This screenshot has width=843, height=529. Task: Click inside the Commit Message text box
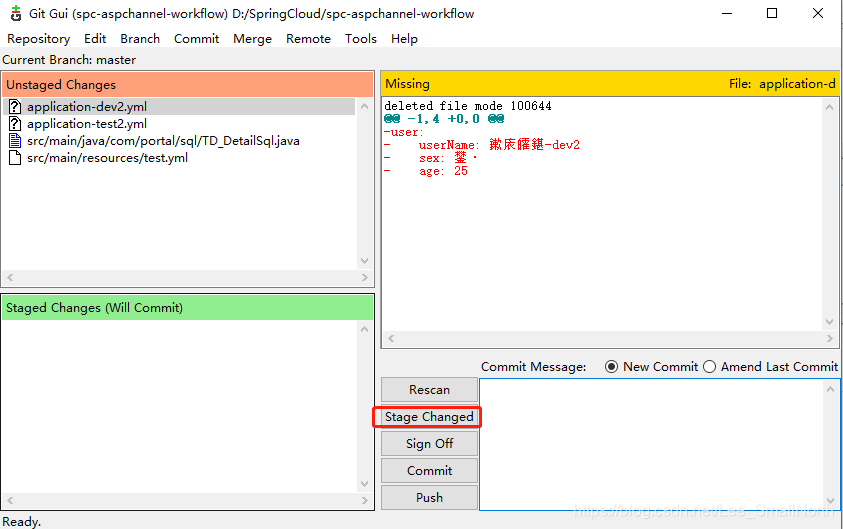tap(651, 444)
